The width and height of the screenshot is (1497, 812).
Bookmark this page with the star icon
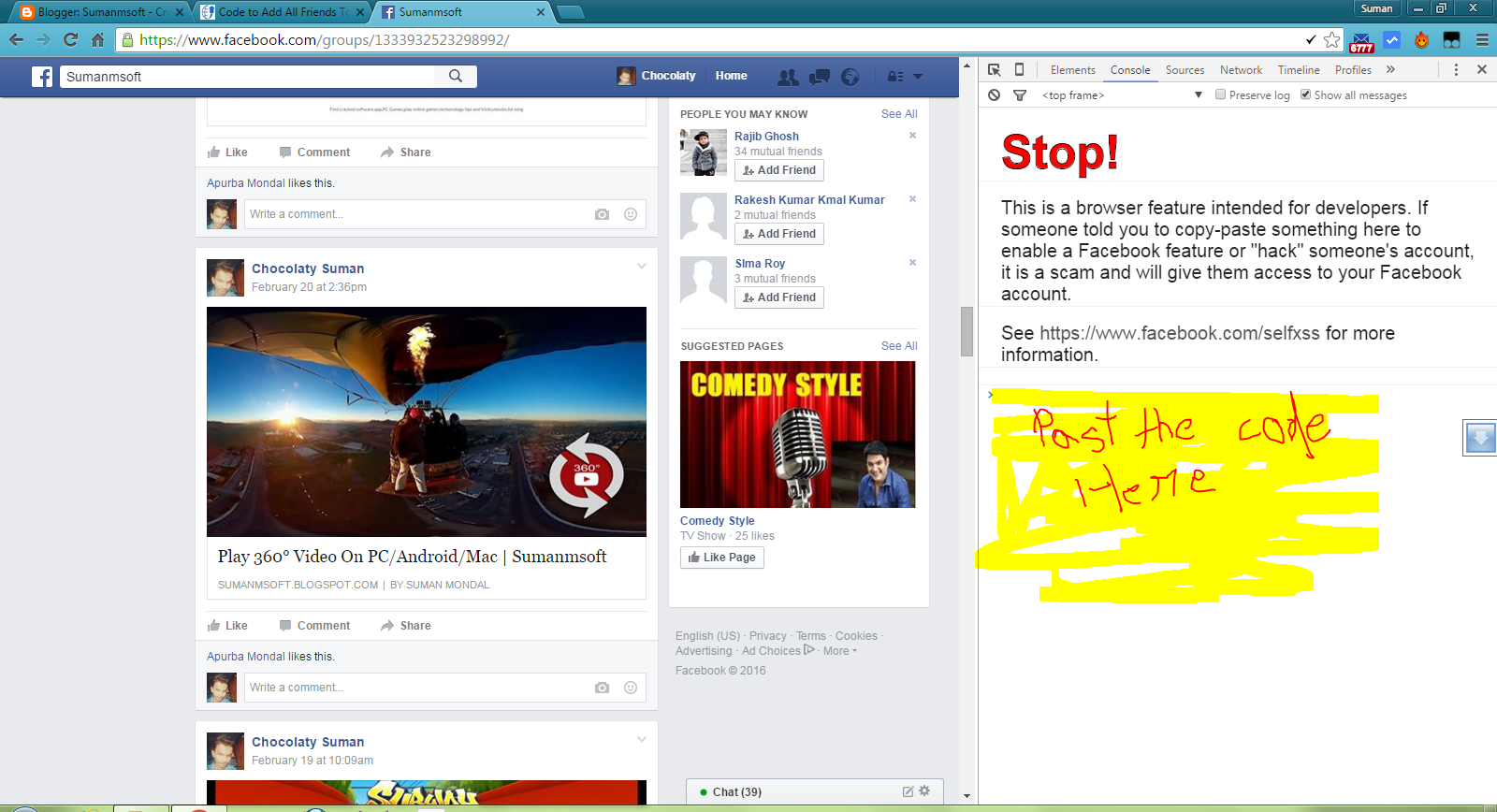pyautogui.click(x=1332, y=40)
